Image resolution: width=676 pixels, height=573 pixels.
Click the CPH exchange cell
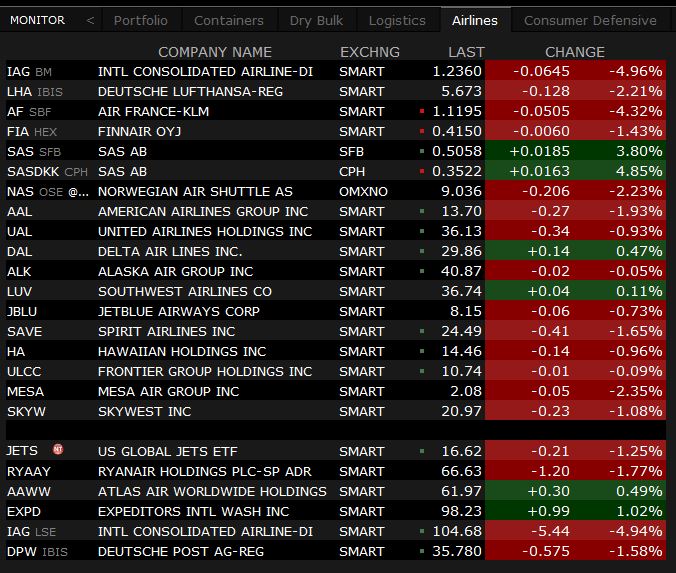352,172
